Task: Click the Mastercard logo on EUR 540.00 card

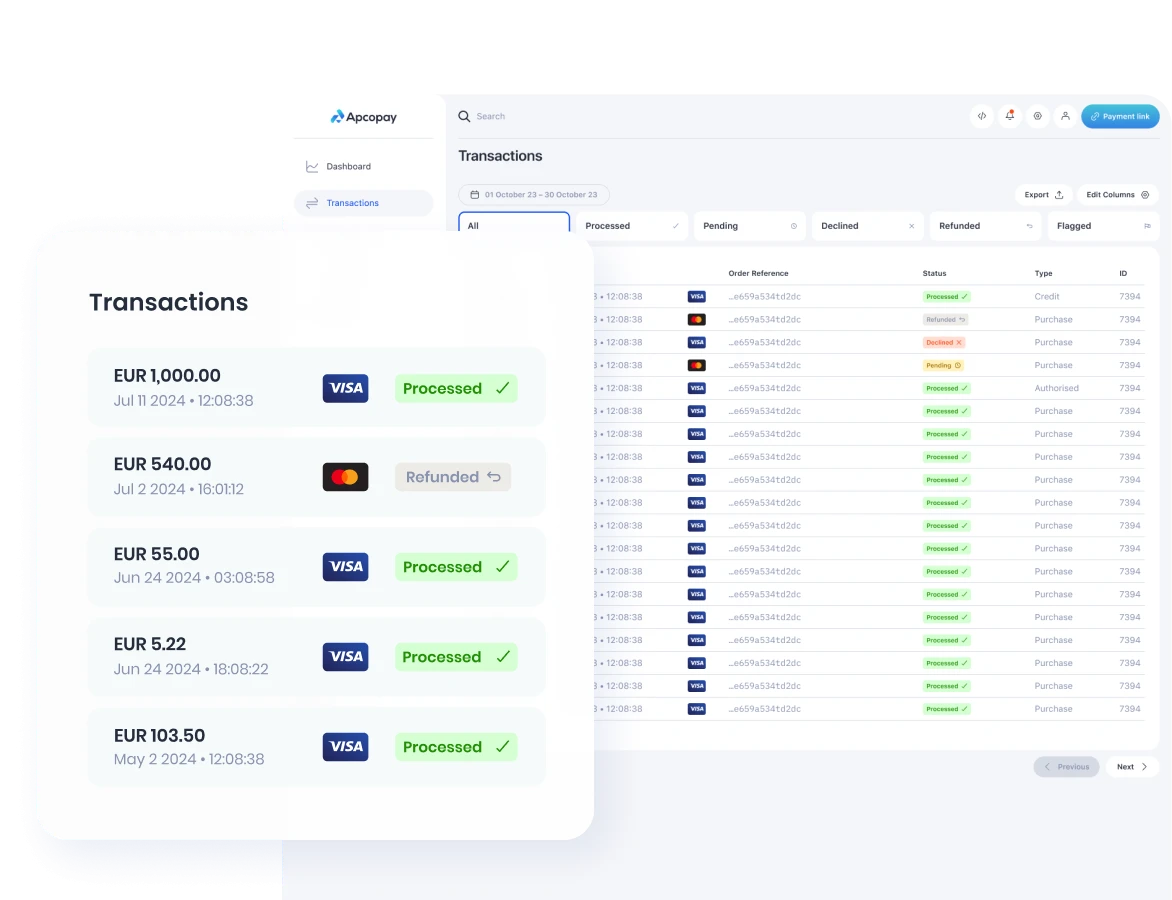Action: click(345, 477)
